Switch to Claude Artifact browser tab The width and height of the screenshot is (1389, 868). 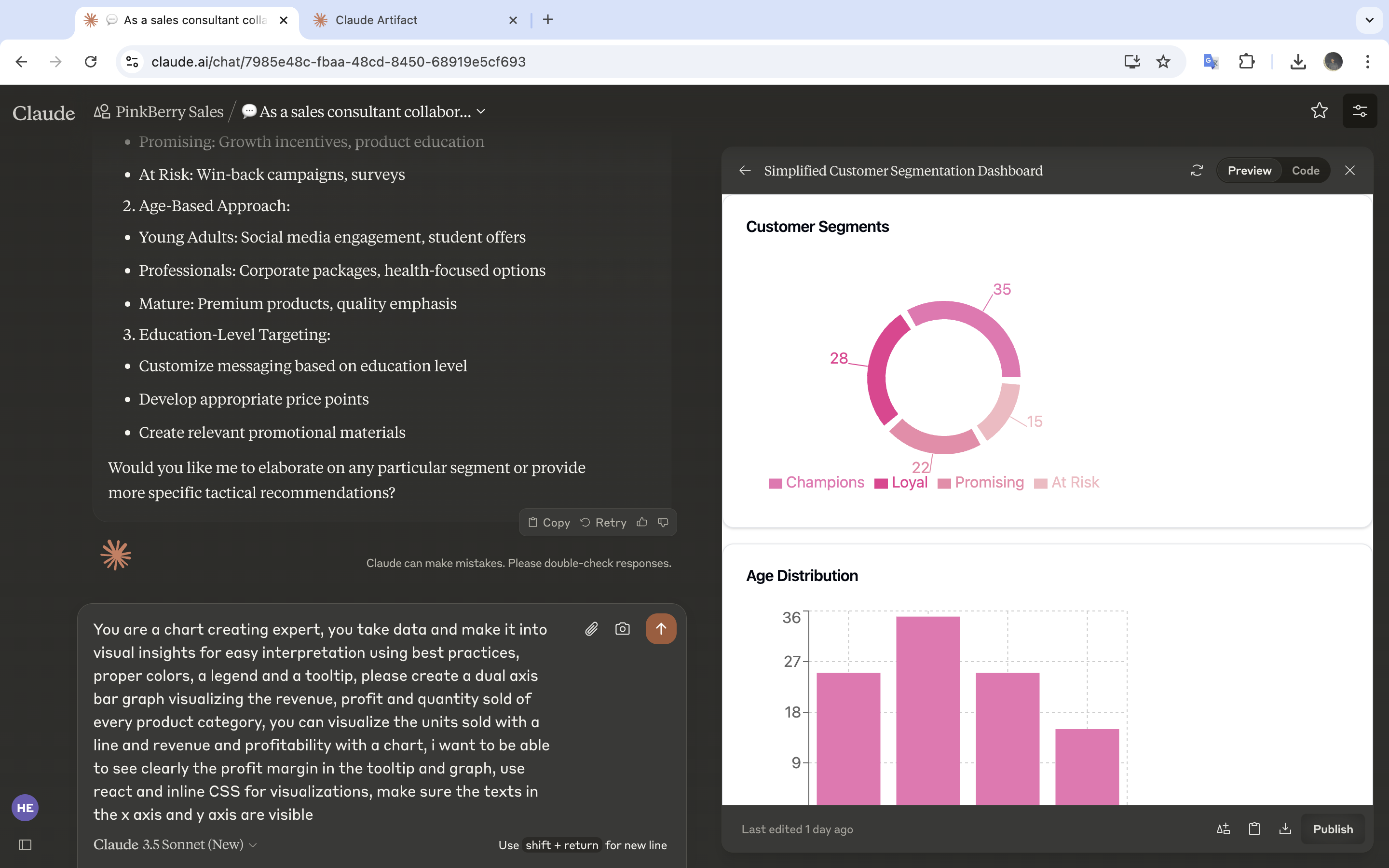tap(376, 20)
